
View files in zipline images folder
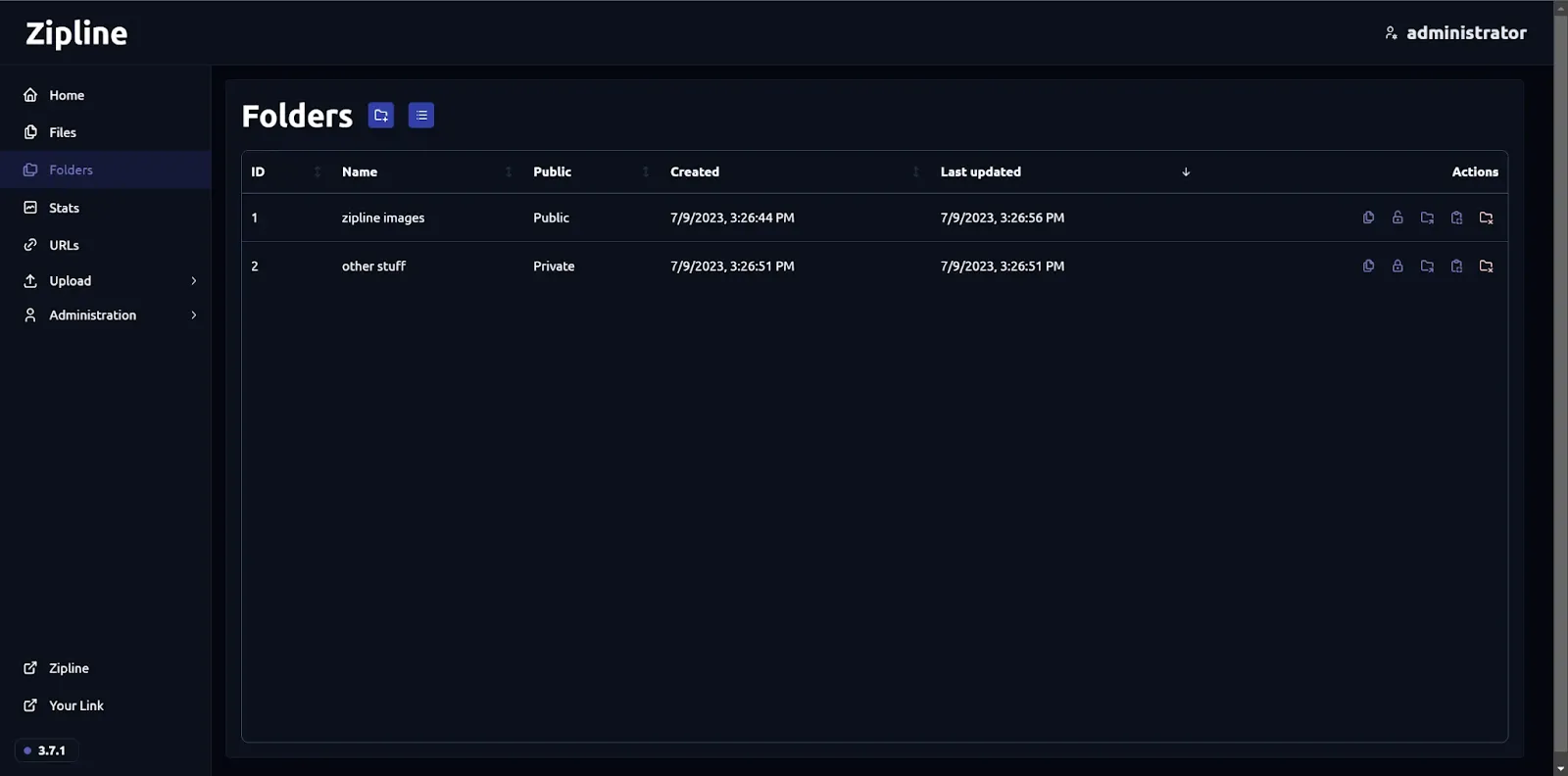[x=1368, y=218]
